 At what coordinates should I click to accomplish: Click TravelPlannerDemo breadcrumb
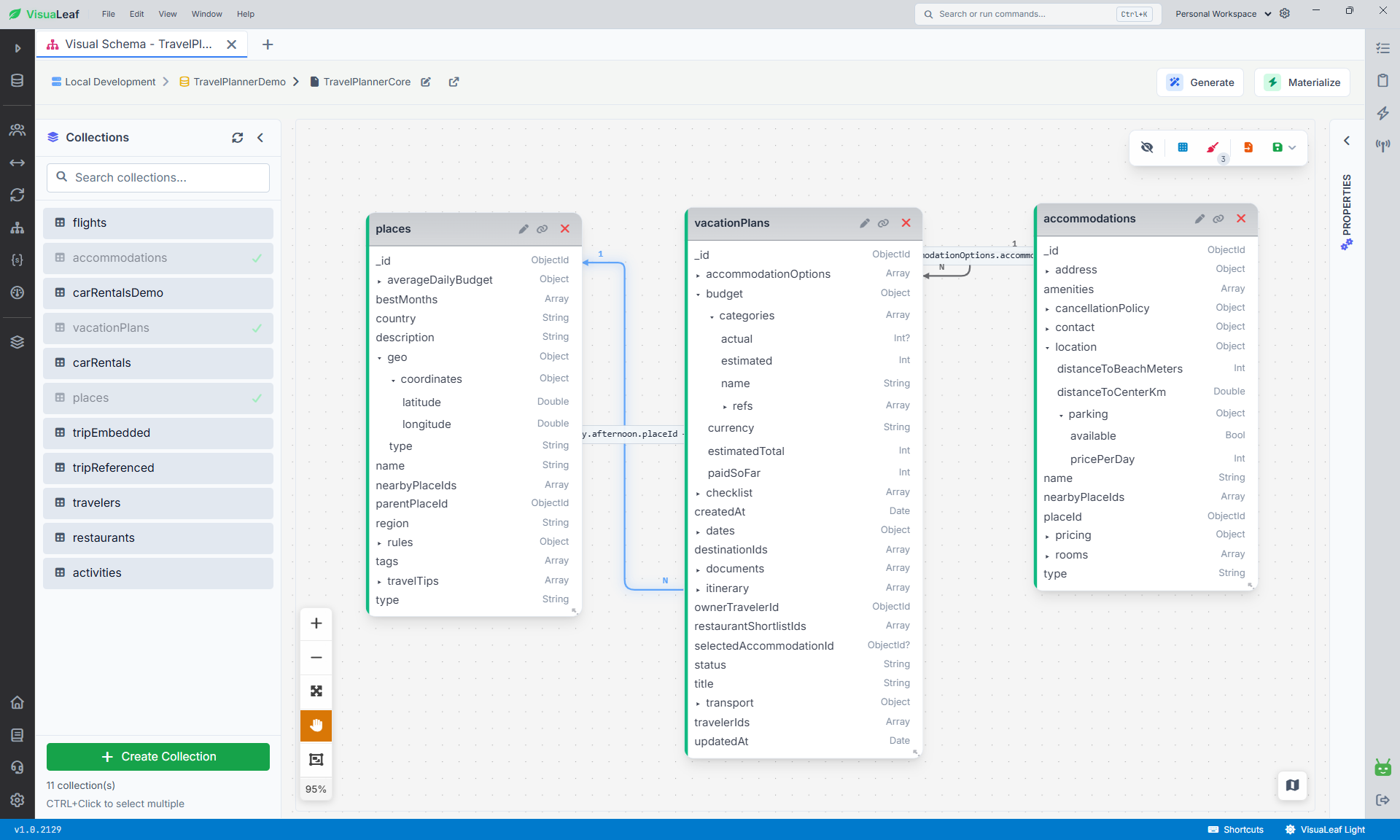233,82
